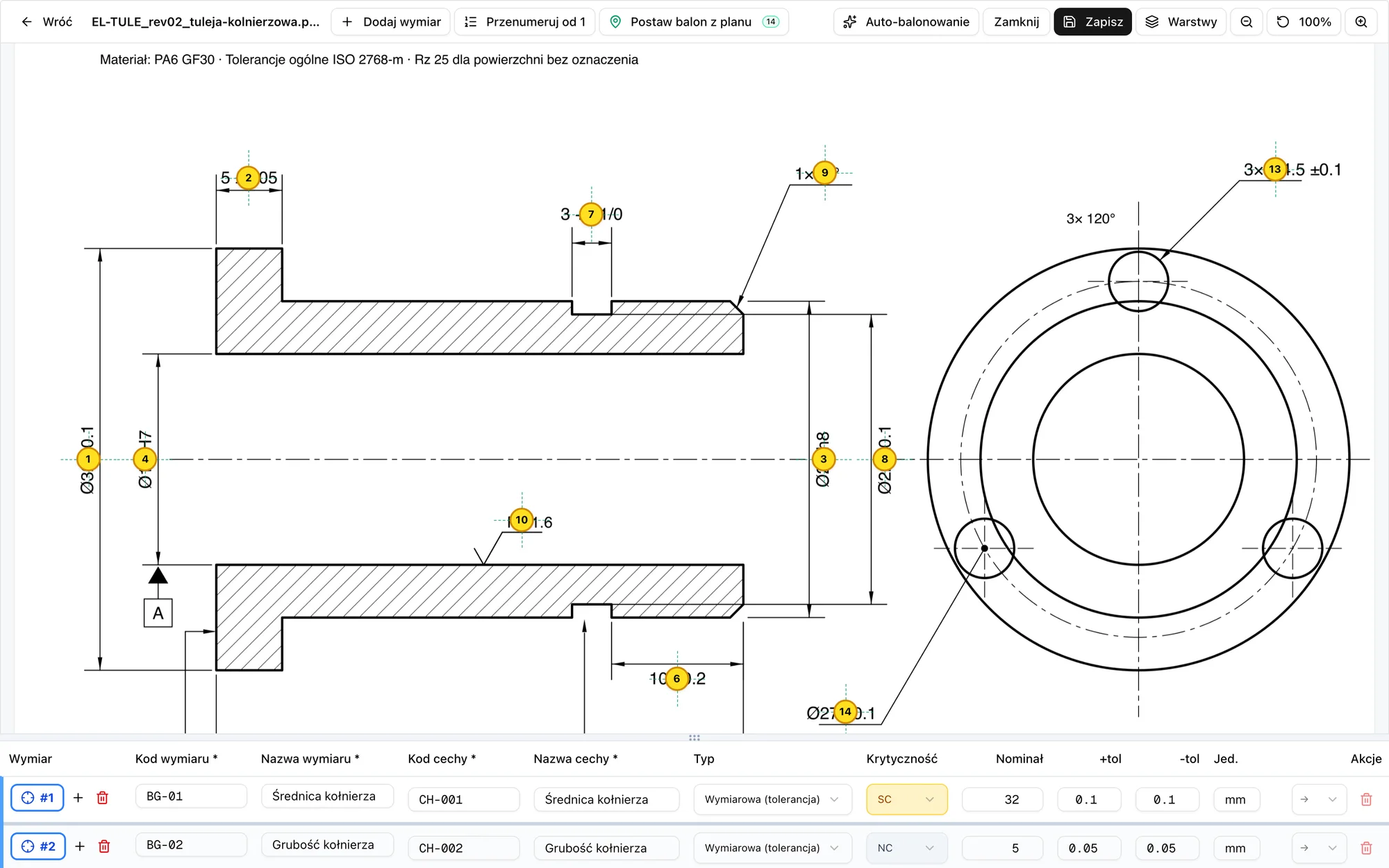
Task: Add sub-dimension with plus in row #1
Action: [x=78, y=798]
